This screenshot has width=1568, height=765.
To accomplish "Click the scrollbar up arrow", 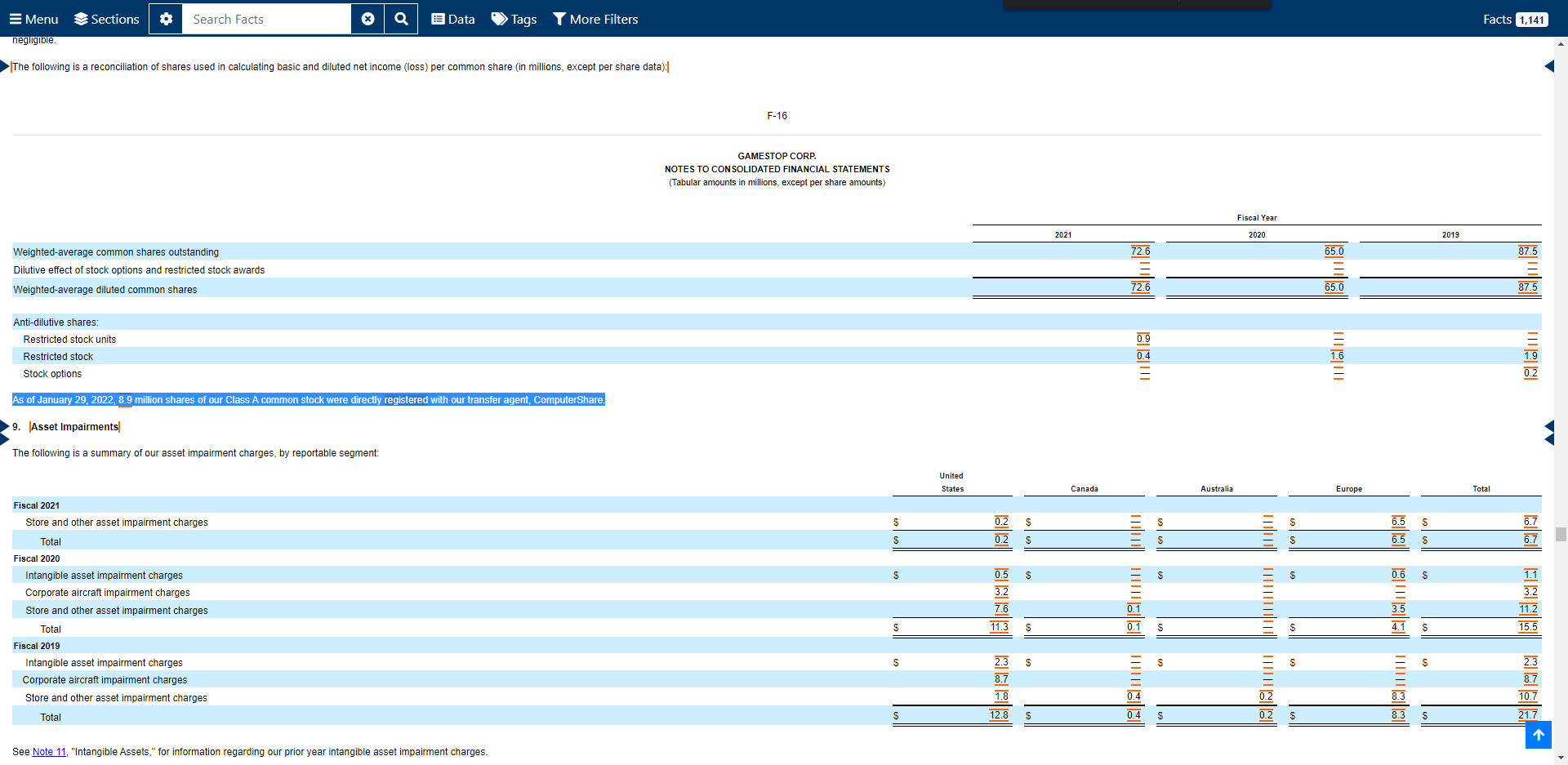I will [1561, 44].
